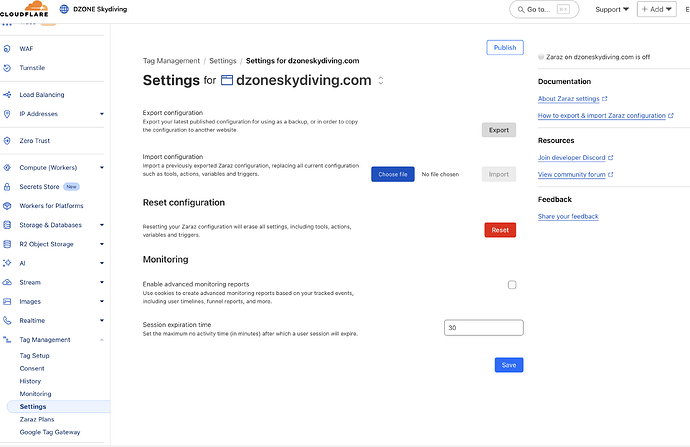690x447 pixels.
Task: Click external link icon beside About Zaraz settings
Action: pos(605,99)
